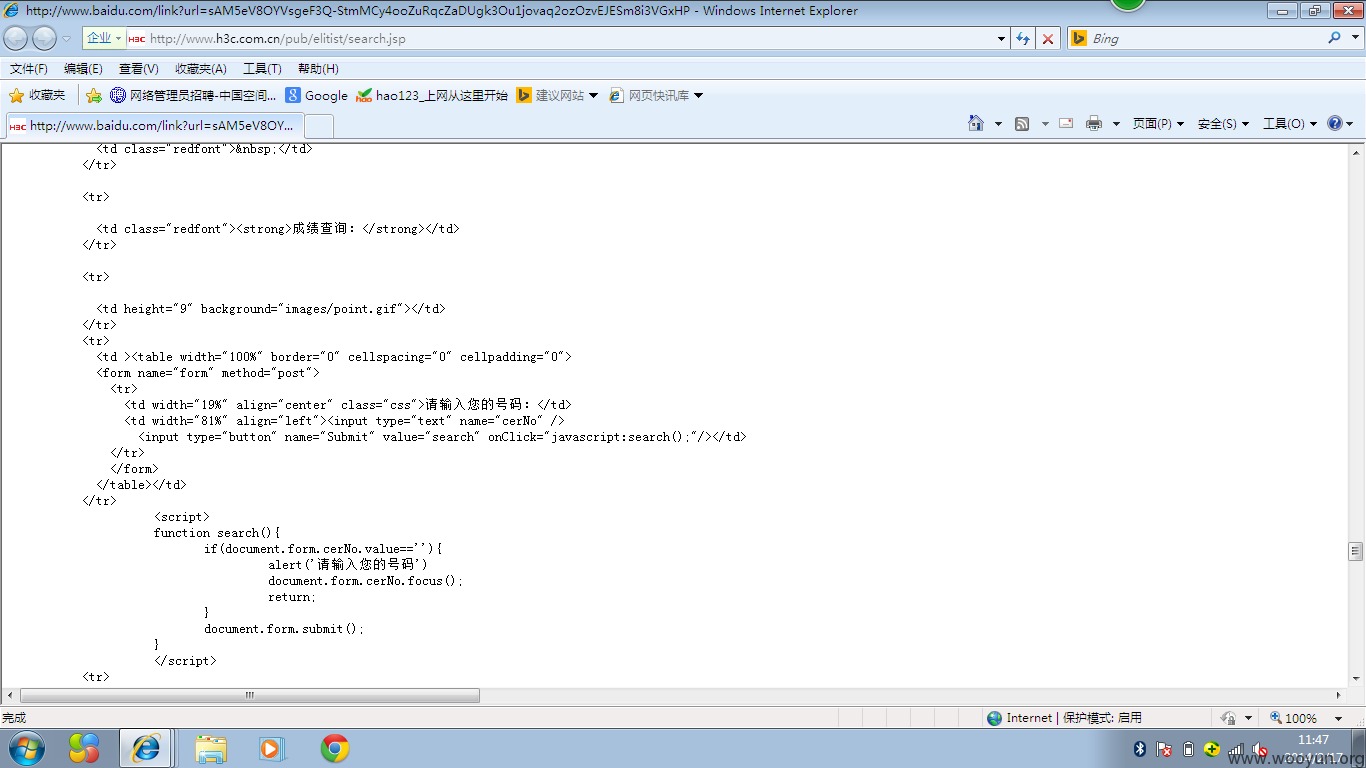Click the Print icon
Viewport: 1366px width, 768px height.
[x=1094, y=123]
